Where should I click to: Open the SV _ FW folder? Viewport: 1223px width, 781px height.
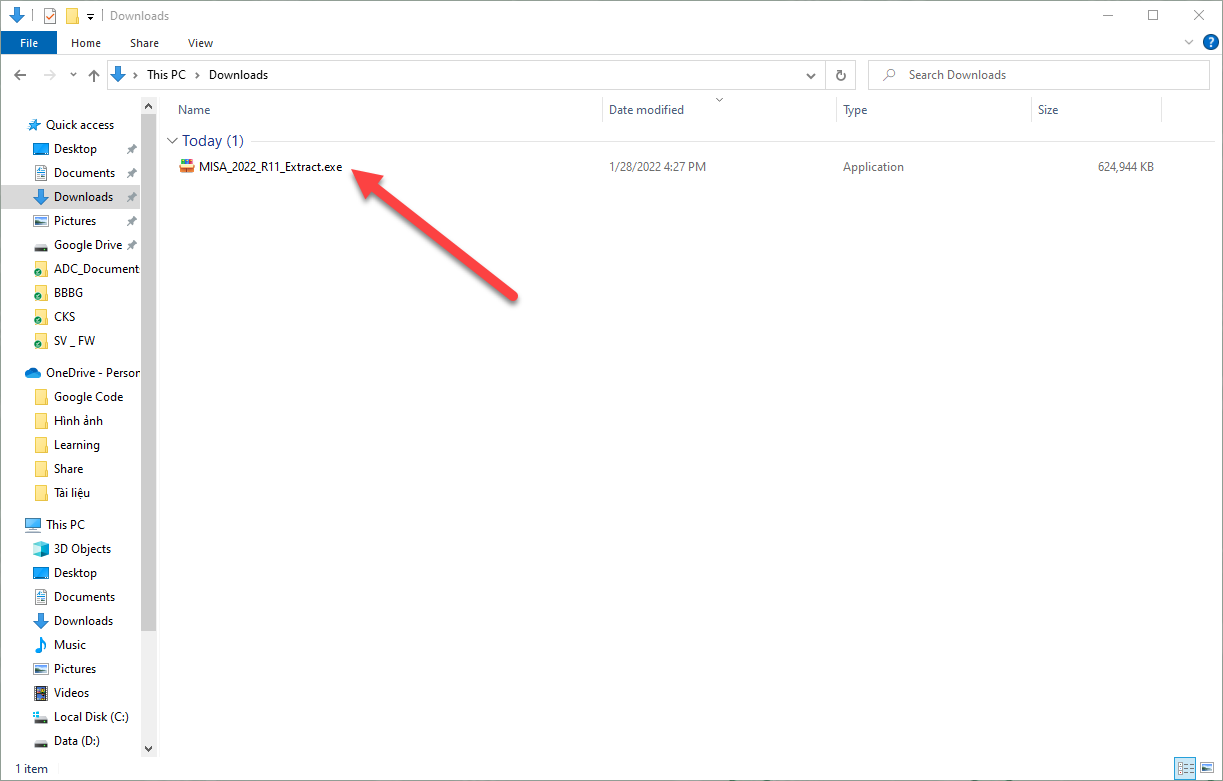tap(75, 341)
